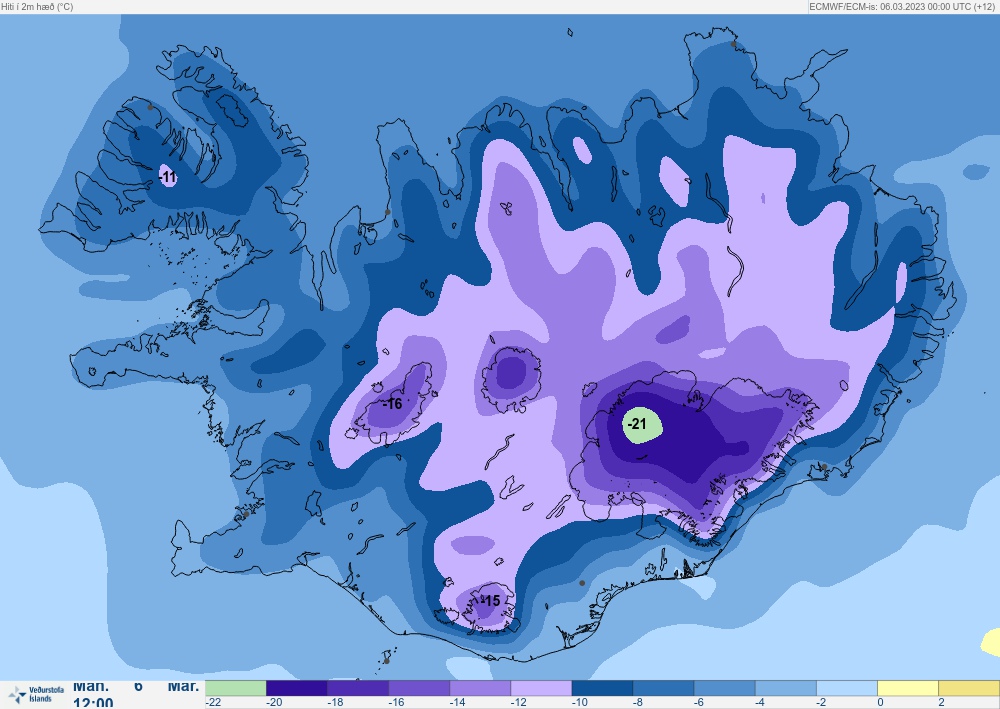Click the '-2' legend scale value
The image size is (1000, 709).
(823, 702)
